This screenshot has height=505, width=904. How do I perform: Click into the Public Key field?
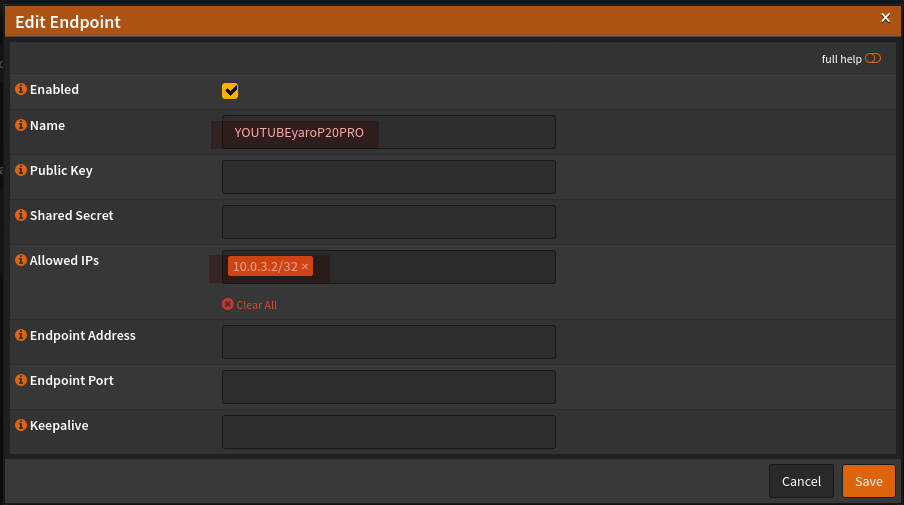pos(388,177)
